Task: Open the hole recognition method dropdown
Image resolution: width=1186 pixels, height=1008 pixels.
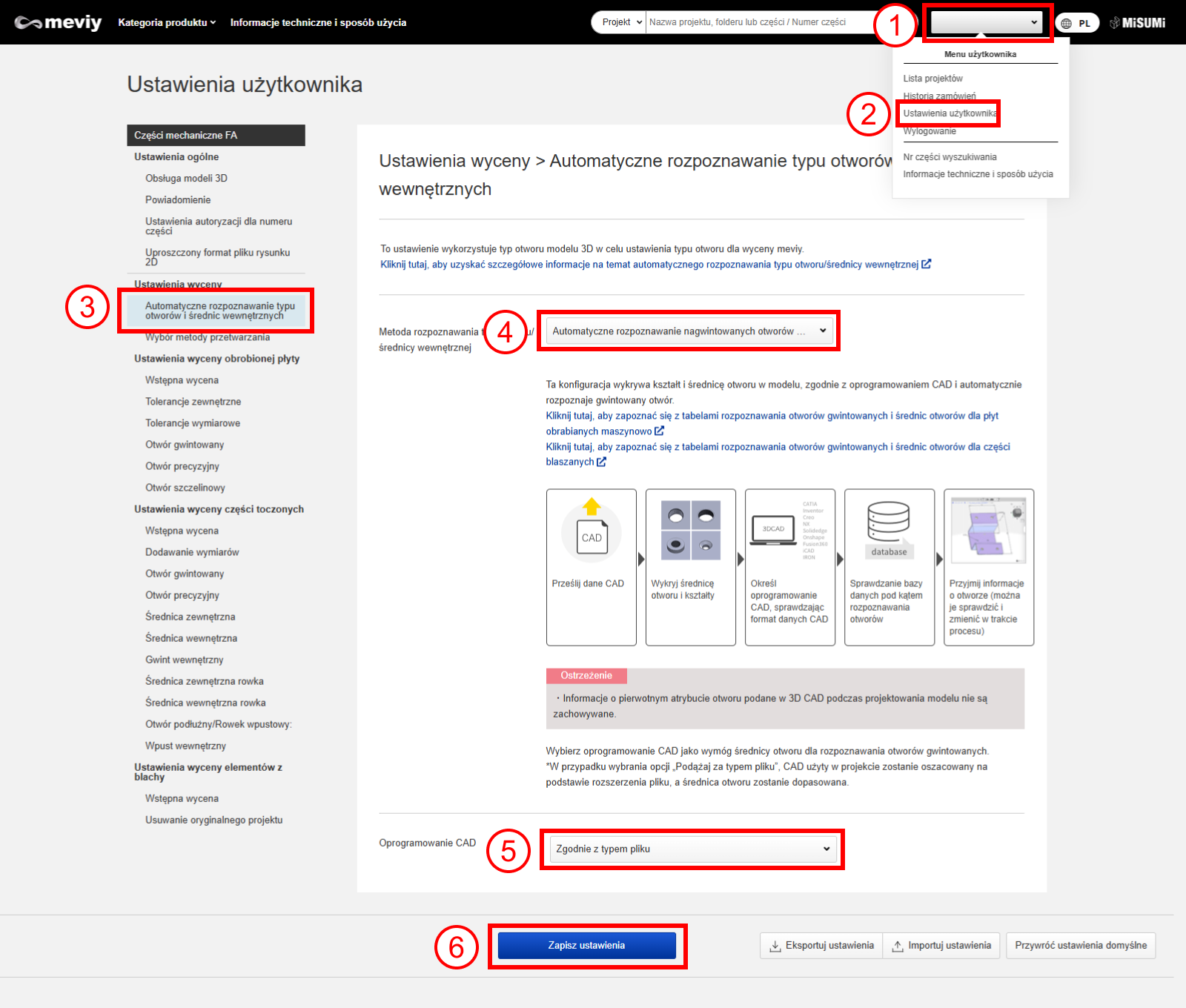Action: click(688, 331)
